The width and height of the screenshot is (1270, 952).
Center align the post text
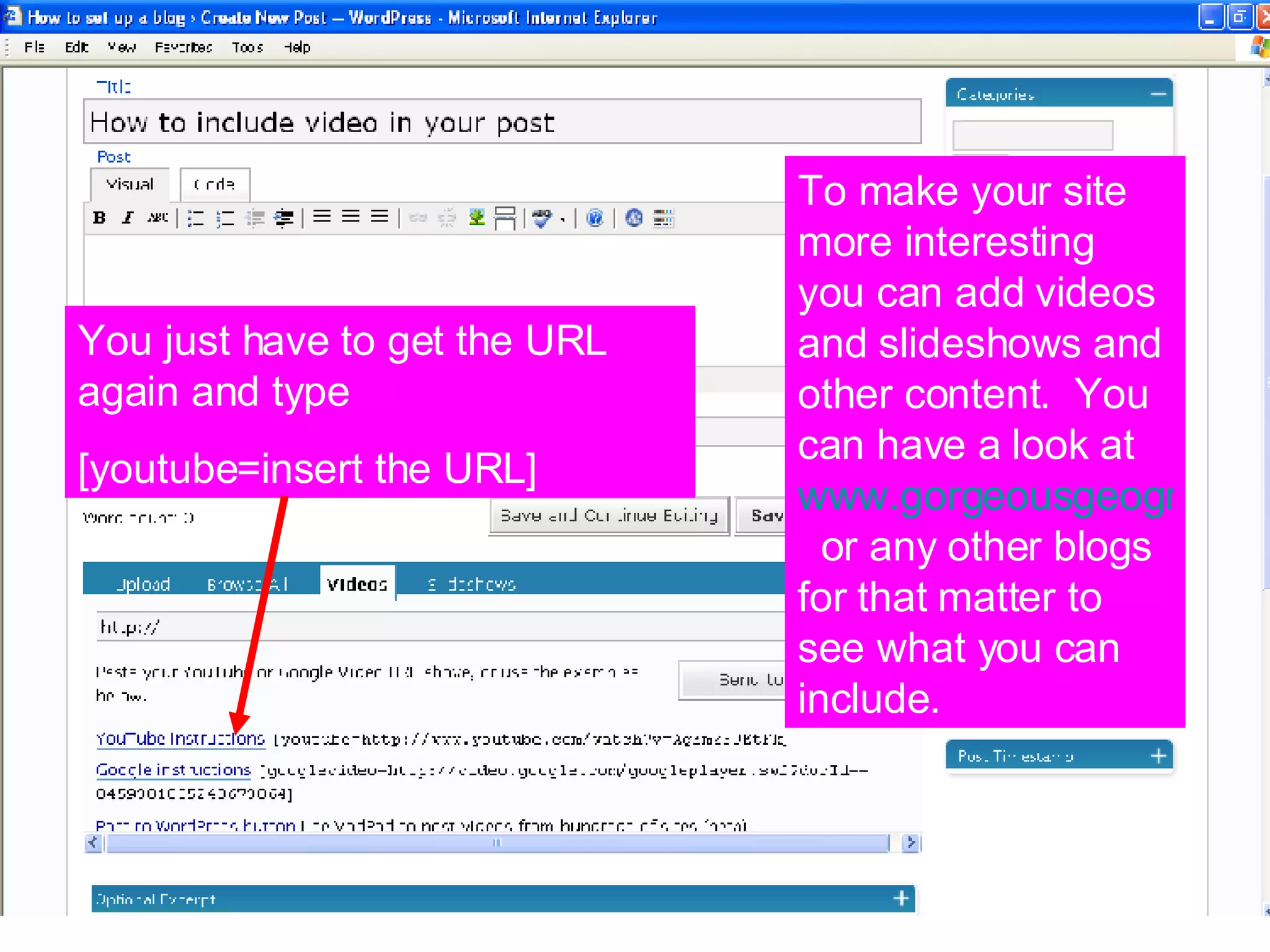tap(351, 216)
